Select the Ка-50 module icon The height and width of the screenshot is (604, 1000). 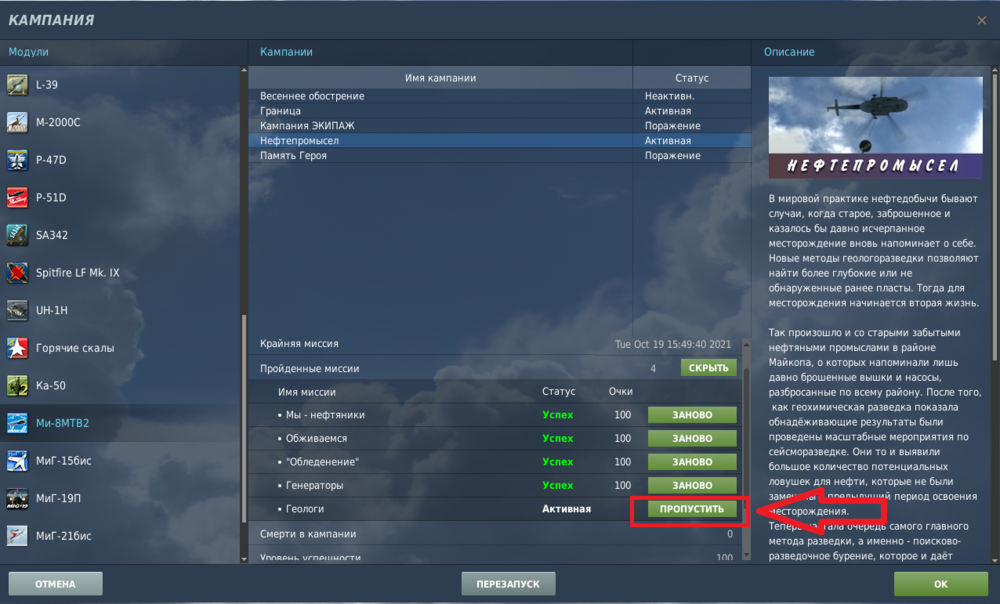(17, 386)
